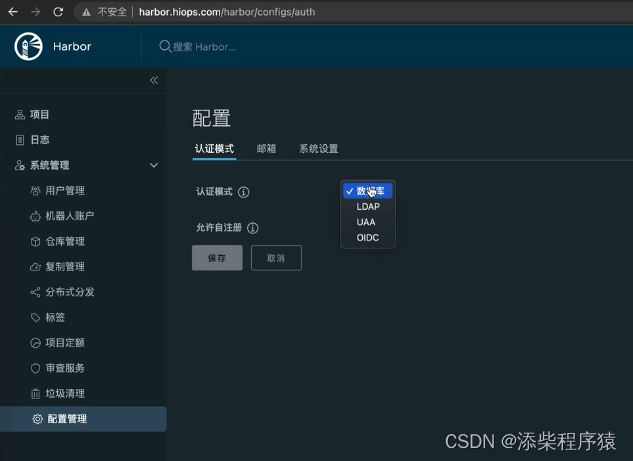Click the browser back arrow
This screenshot has height=461, width=633.
13,12
